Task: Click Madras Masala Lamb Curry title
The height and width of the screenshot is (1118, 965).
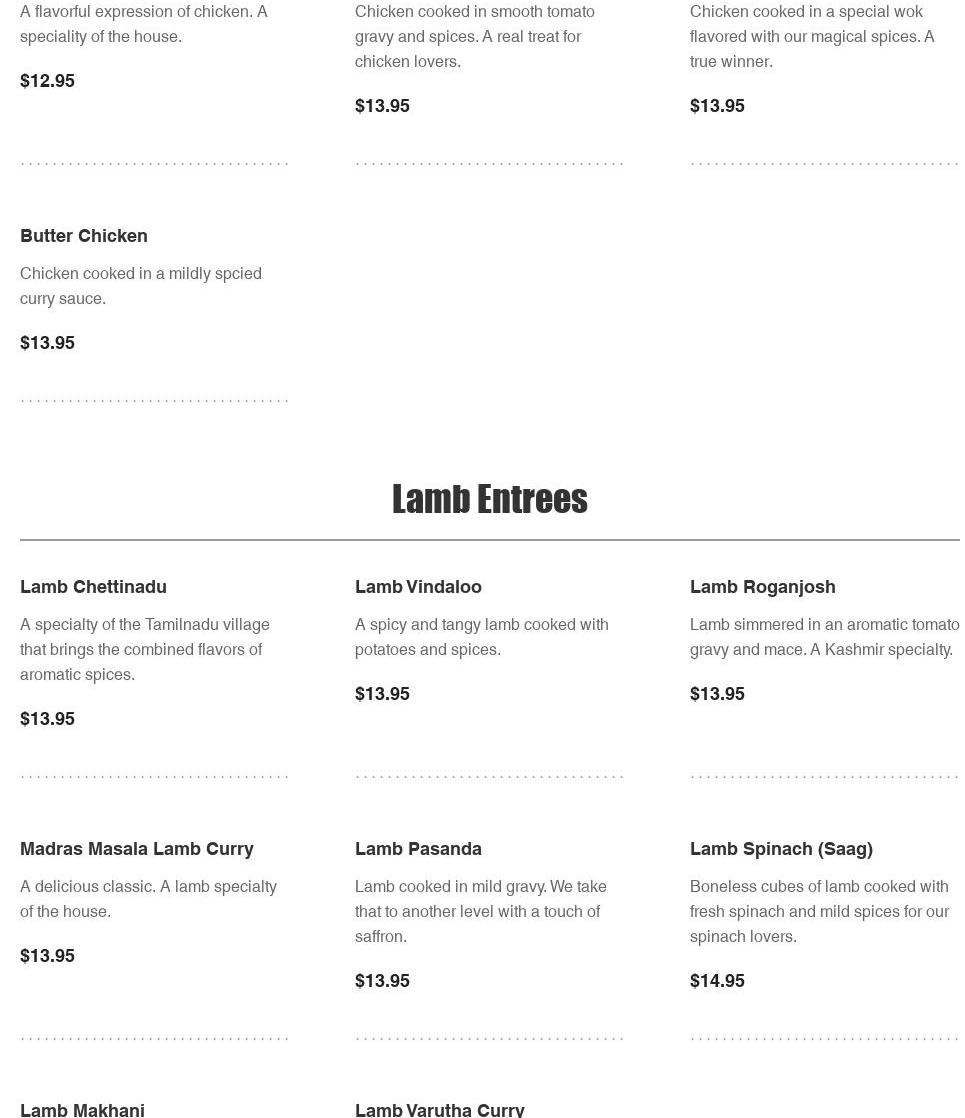Action: [137, 849]
